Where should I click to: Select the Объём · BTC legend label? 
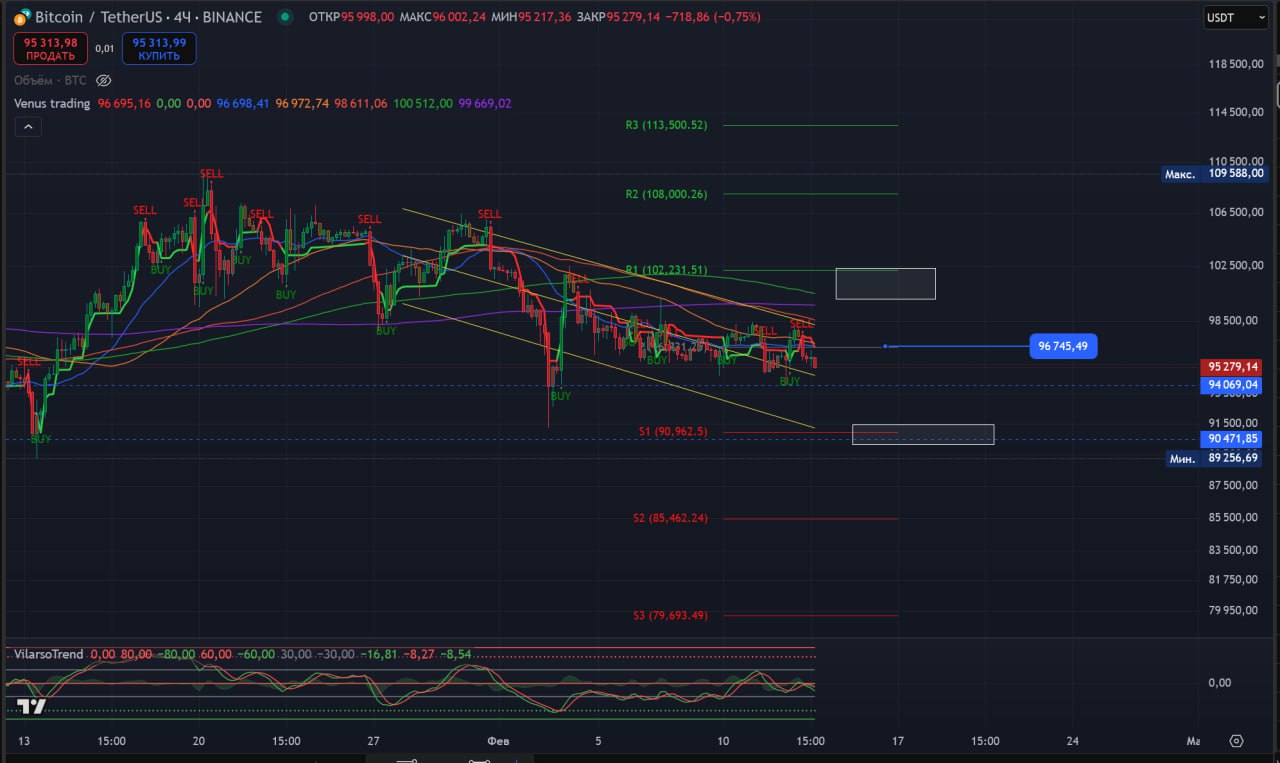point(50,80)
